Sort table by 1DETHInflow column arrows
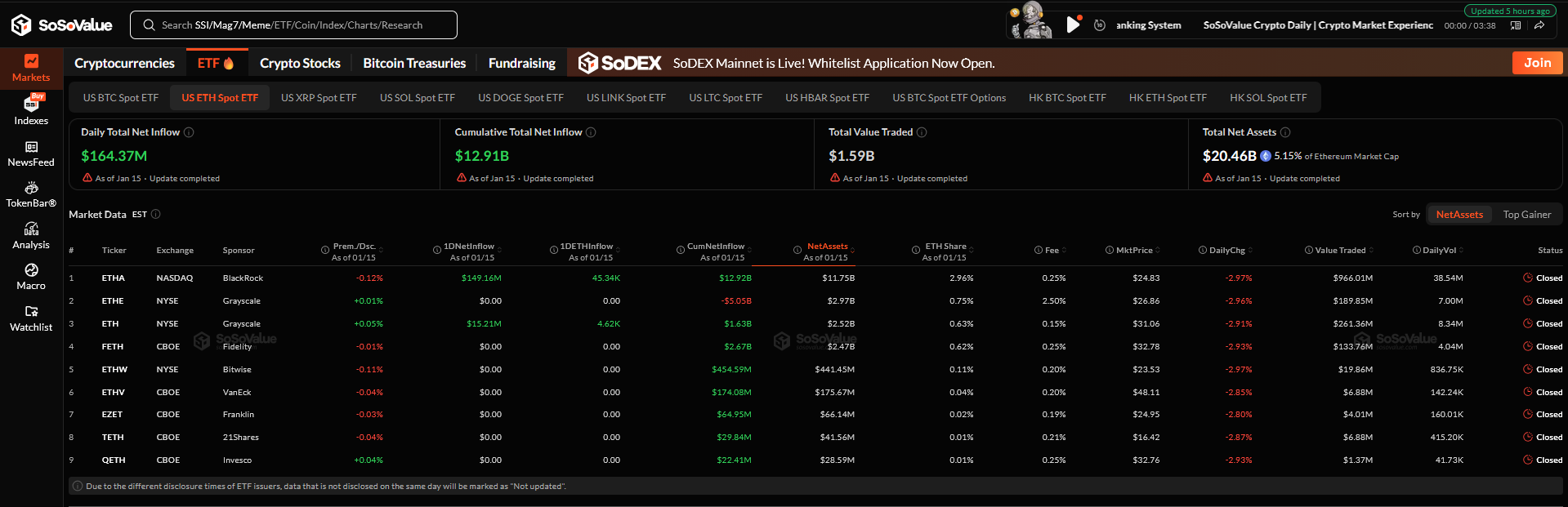Screen dimensions: 1568x507 (x=618, y=250)
